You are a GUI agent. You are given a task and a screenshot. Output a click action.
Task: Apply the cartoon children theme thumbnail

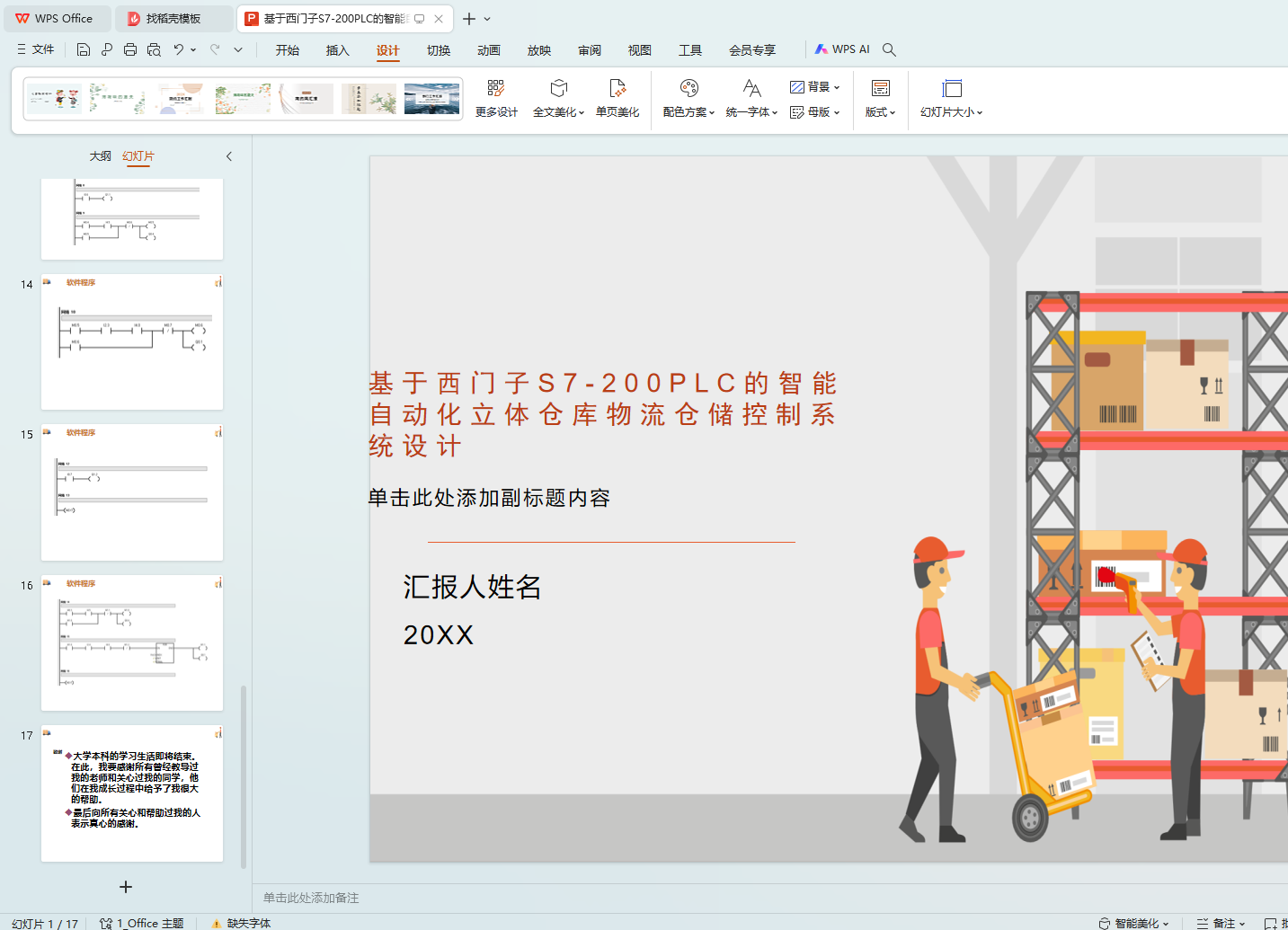55,99
